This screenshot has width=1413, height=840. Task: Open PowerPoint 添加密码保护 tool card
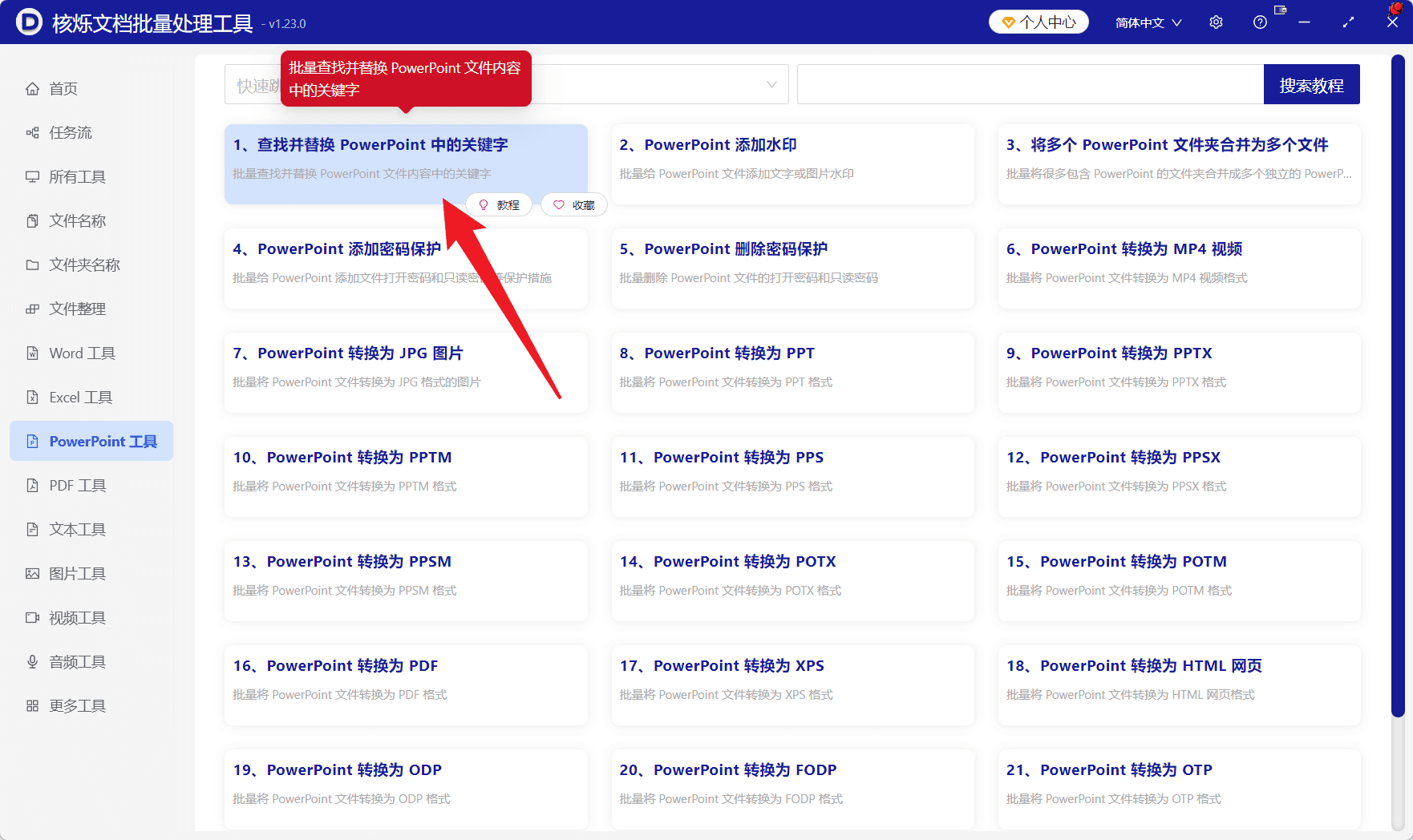406,269
